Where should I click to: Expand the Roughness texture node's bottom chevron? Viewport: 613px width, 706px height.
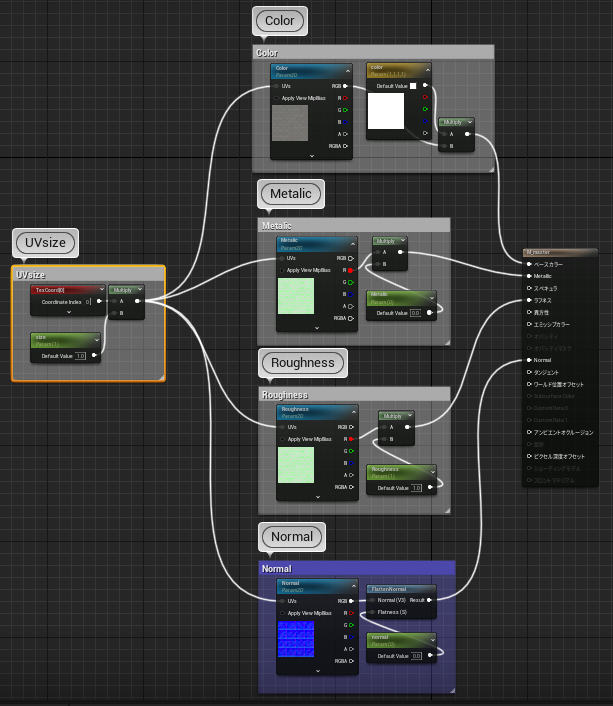click(317, 496)
